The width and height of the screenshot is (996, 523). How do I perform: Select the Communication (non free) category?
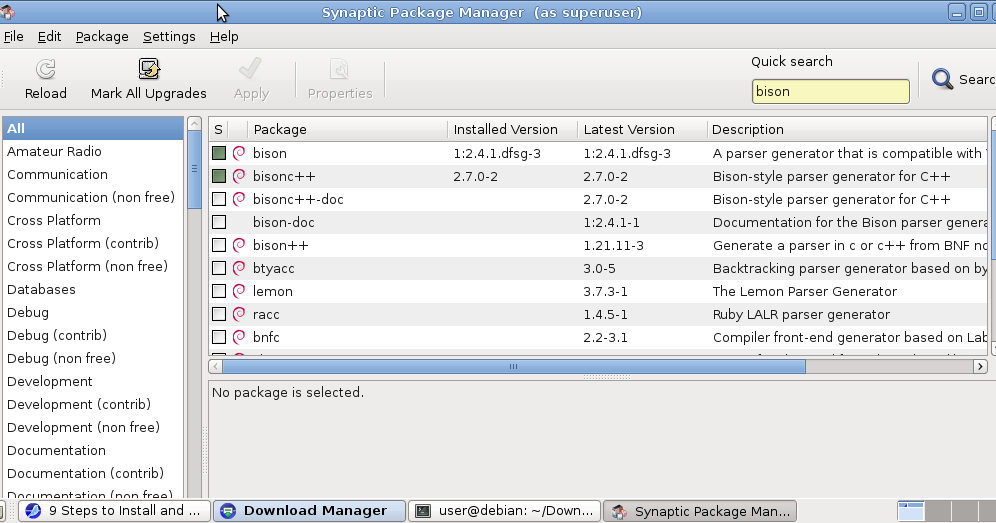[93, 197]
